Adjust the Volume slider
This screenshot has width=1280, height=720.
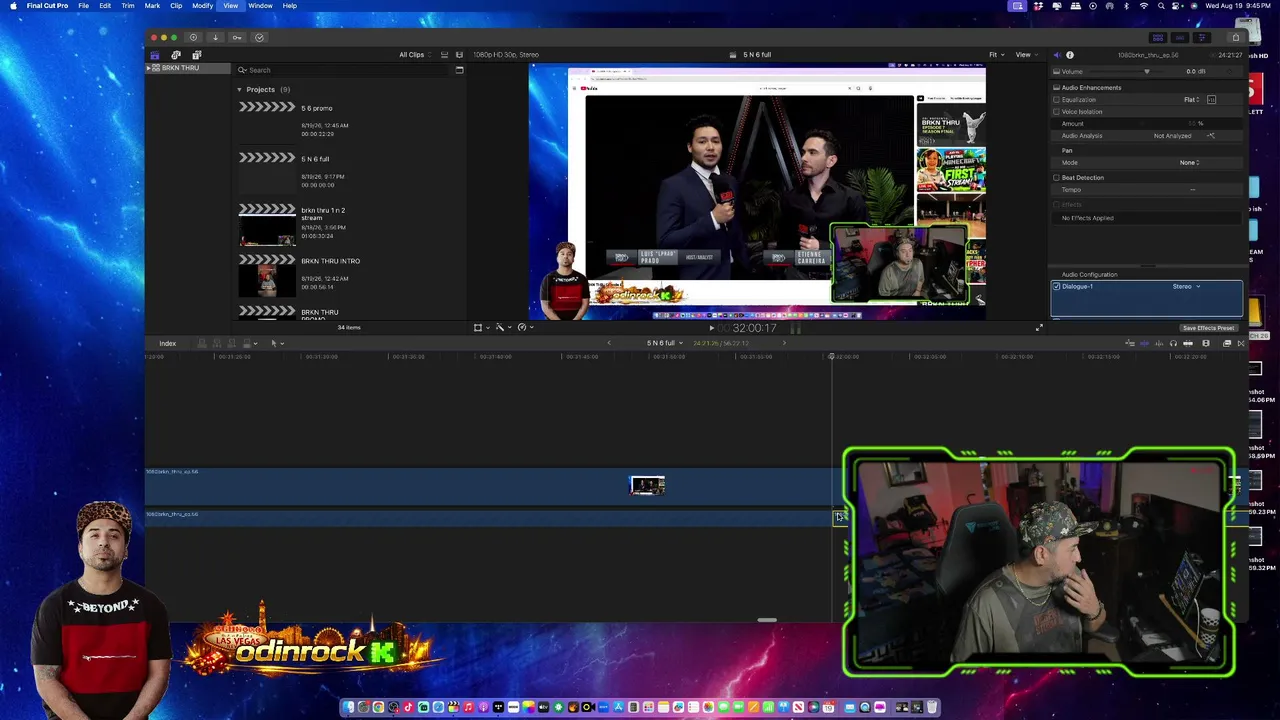pyautogui.click(x=1147, y=72)
